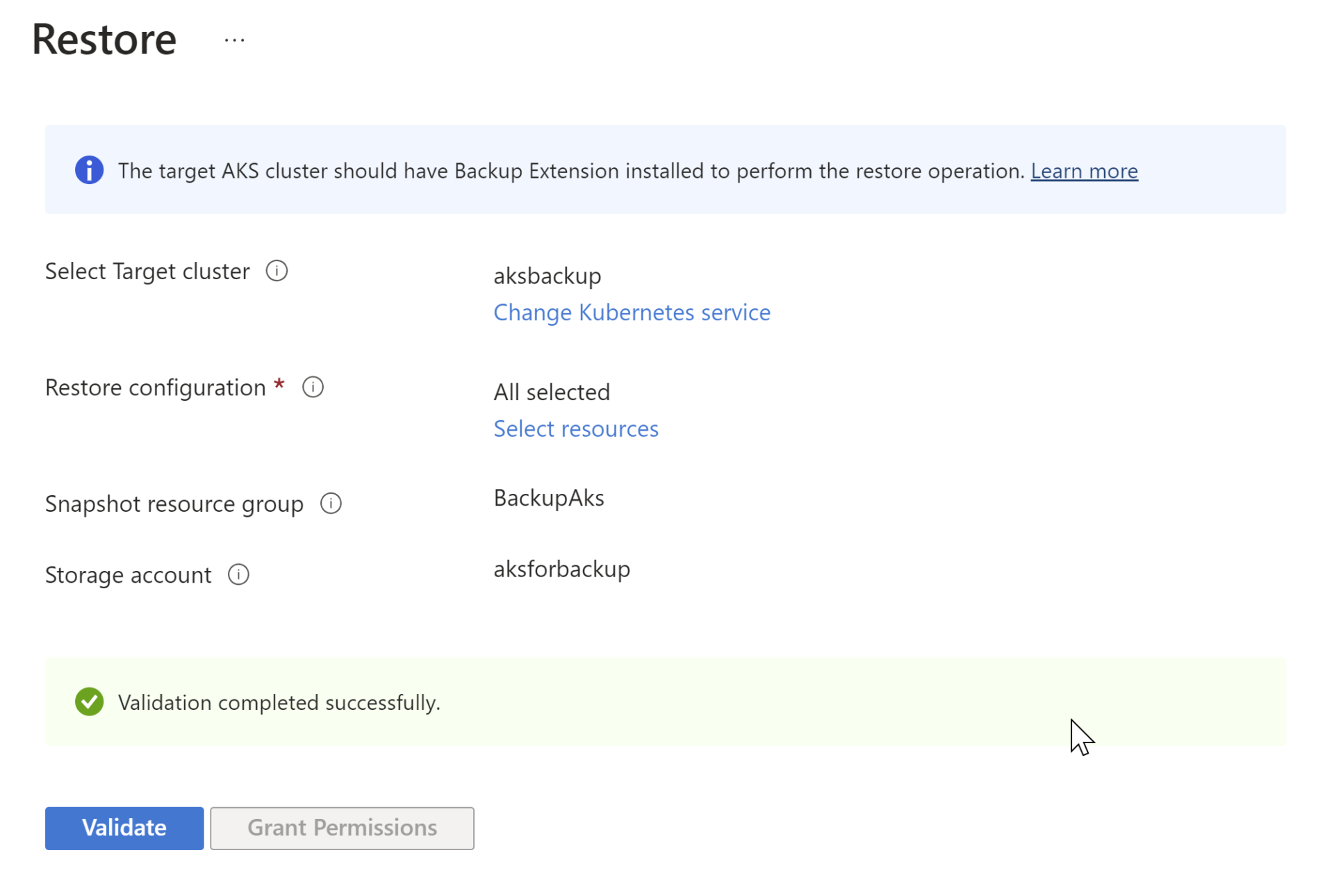Click Change Kubernetes service link
The width and height of the screenshot is (1334, 896).
(x=632, y=313)
